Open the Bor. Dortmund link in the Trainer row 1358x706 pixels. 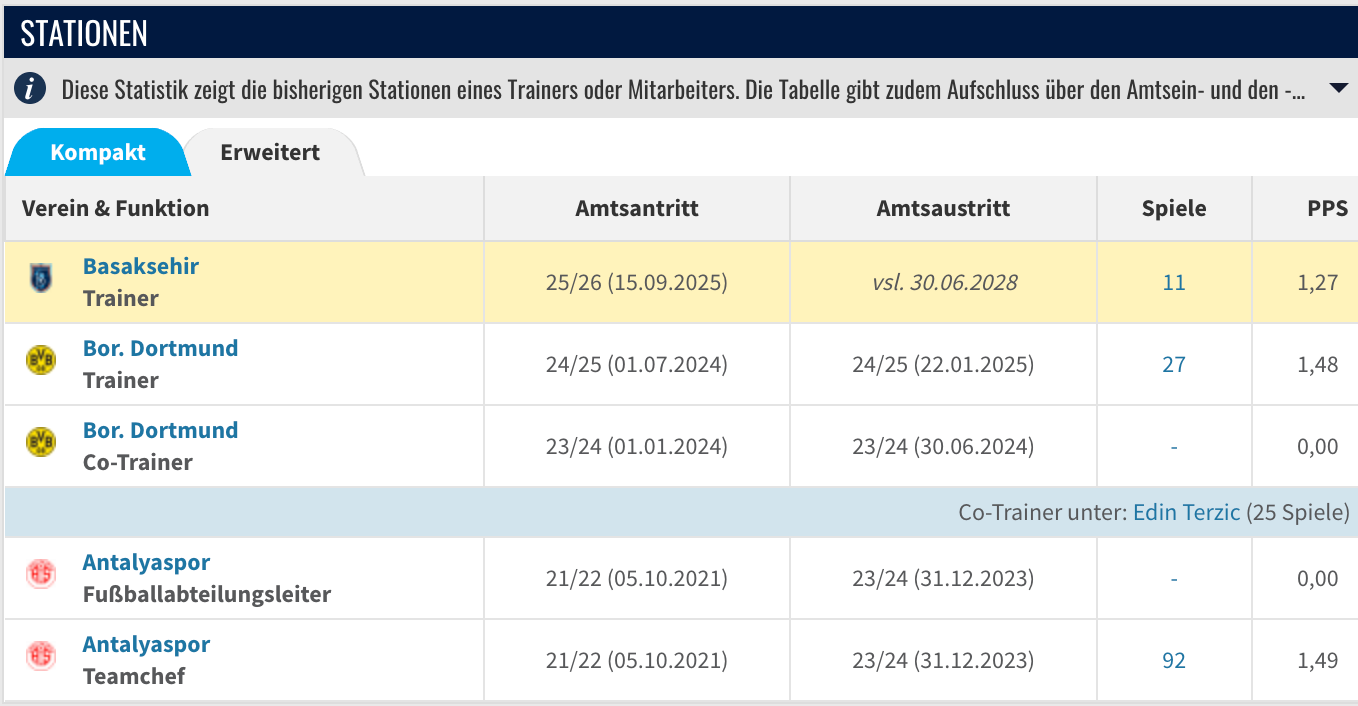point(160,348)
